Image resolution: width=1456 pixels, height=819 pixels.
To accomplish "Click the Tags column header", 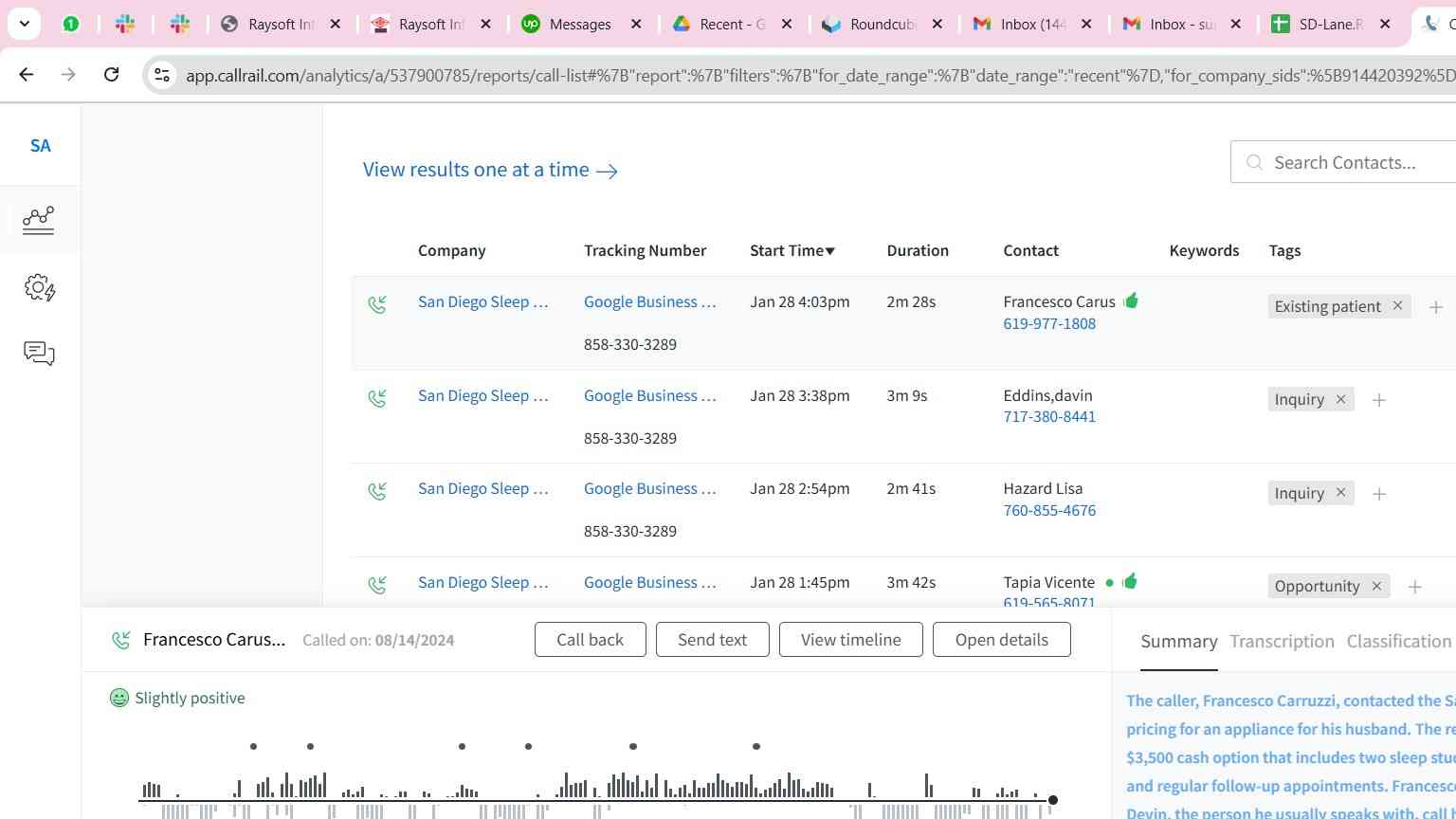I will [x=1284, y=250].
